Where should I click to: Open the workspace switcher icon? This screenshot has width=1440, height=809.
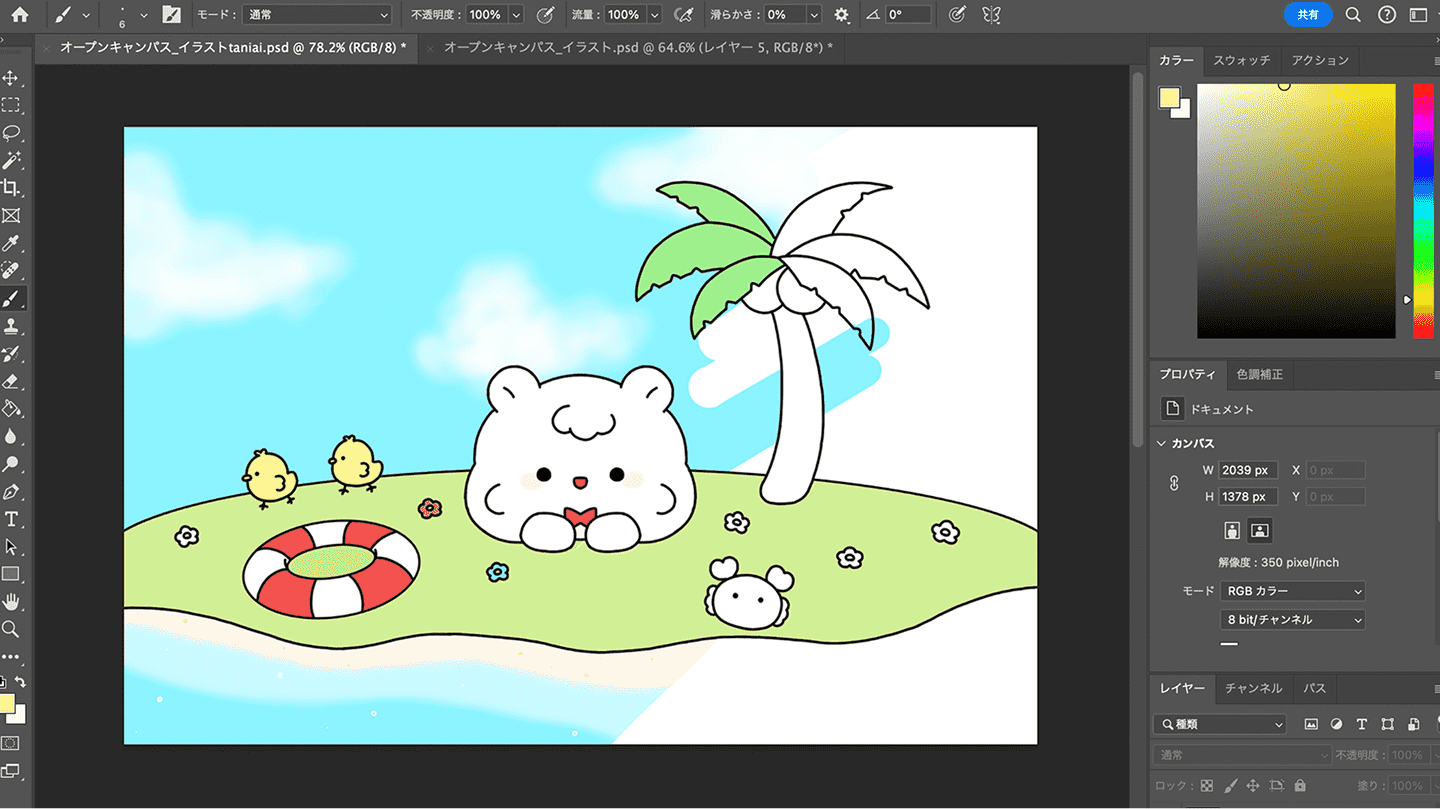pyautogui.click(x=1417, y=15)
